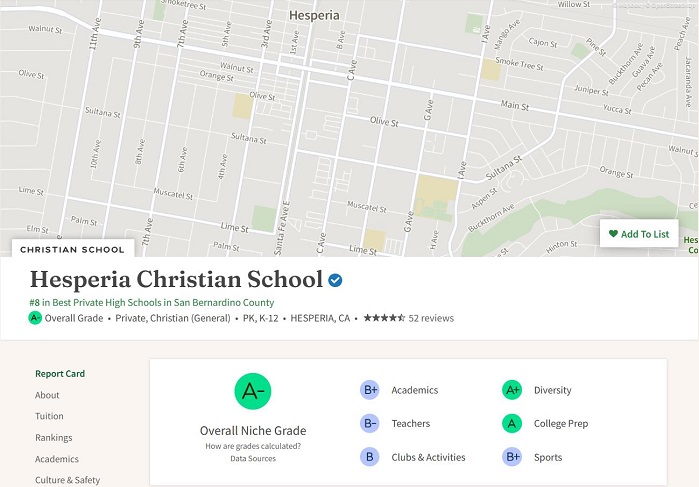Click the B+ Academics grade badge
This screenshot has width=699, height=487.
370,390
